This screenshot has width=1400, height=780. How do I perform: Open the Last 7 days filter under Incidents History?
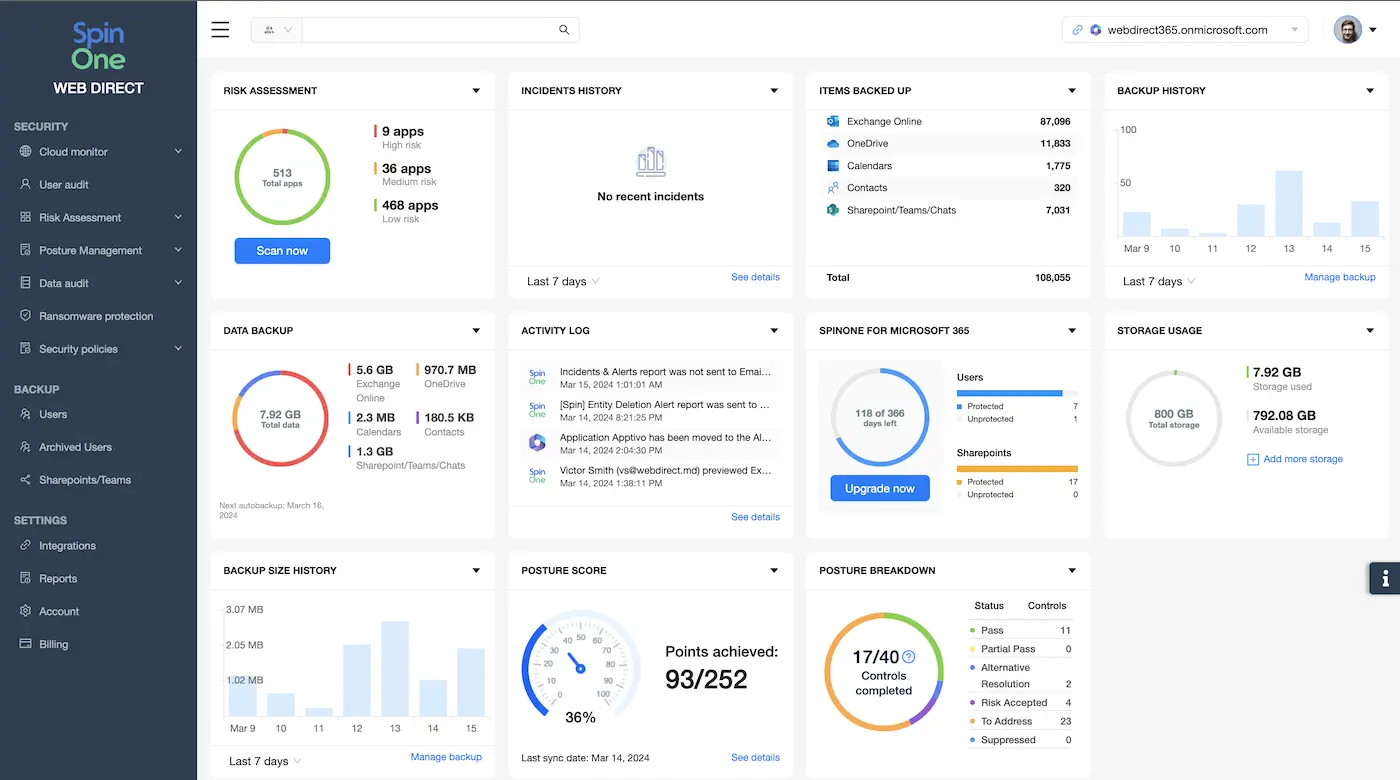coord(561,281)
